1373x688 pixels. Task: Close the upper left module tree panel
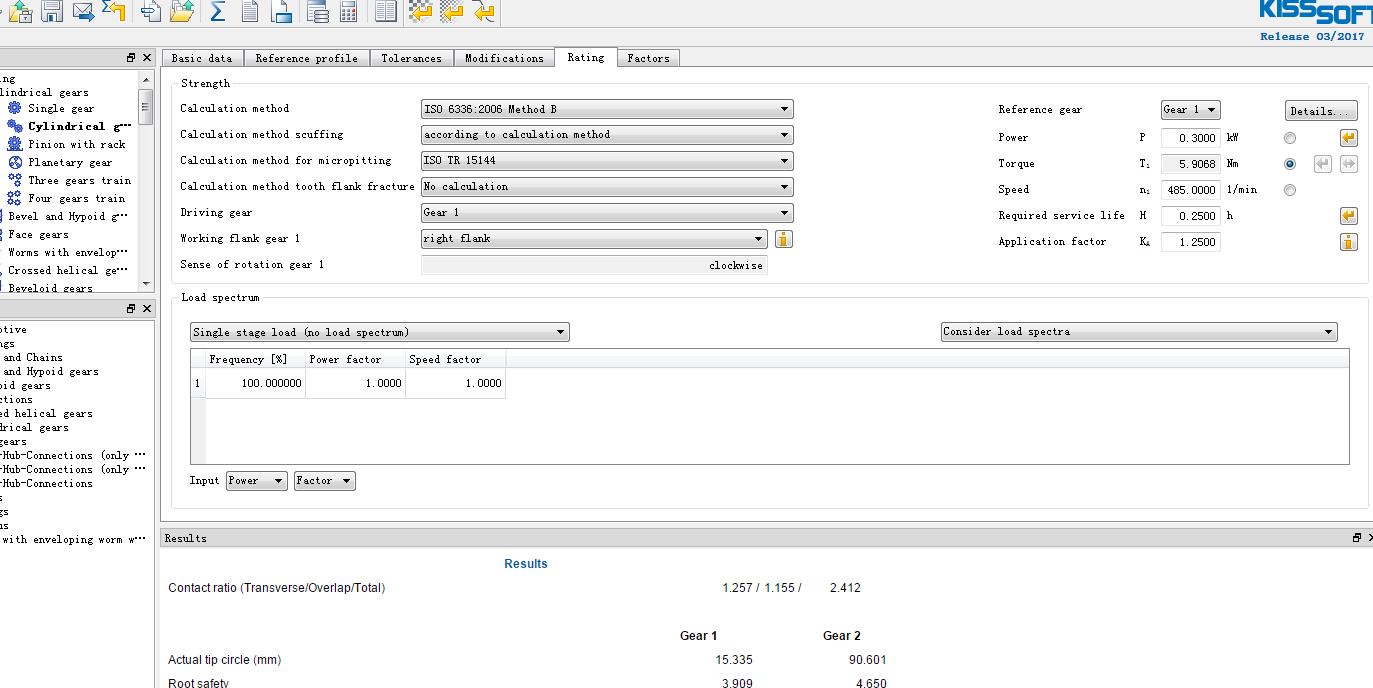coord(147,58)
